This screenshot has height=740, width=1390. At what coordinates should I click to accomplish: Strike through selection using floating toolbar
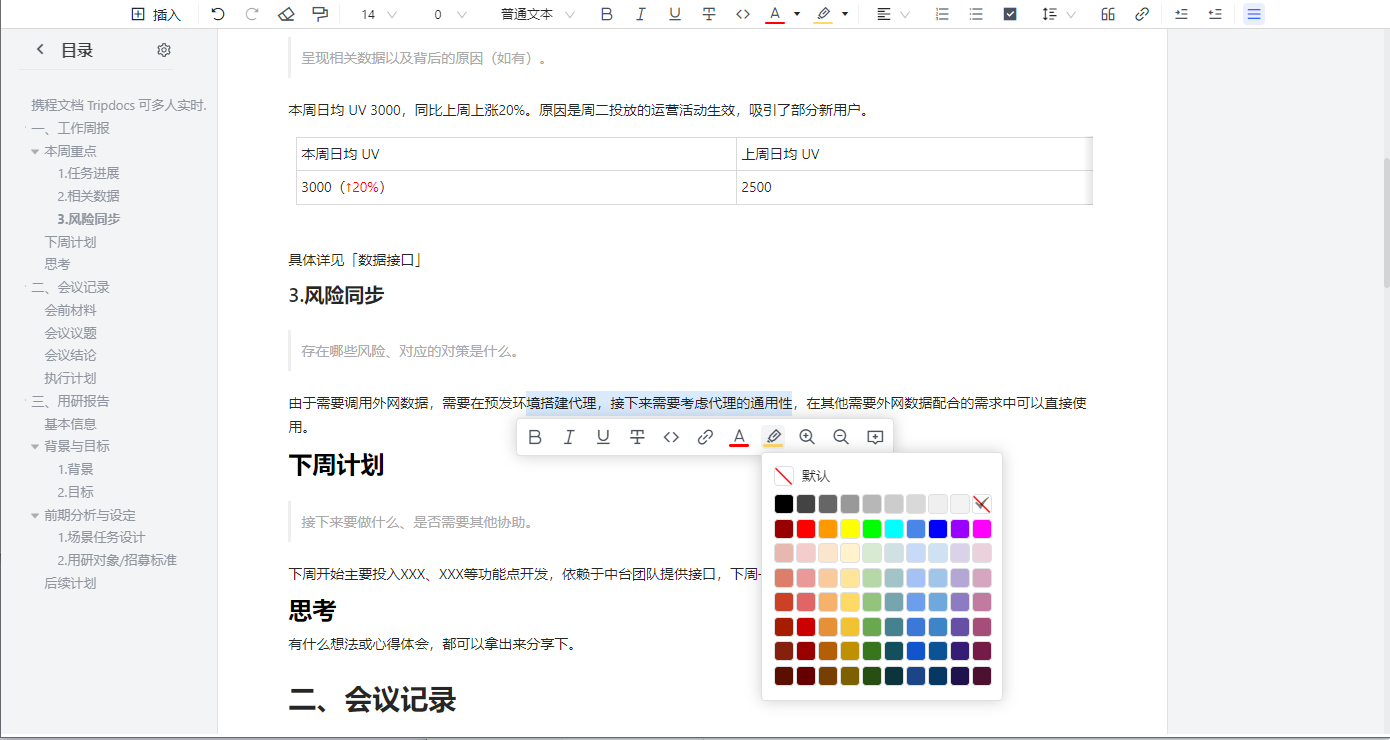point(637,437)
